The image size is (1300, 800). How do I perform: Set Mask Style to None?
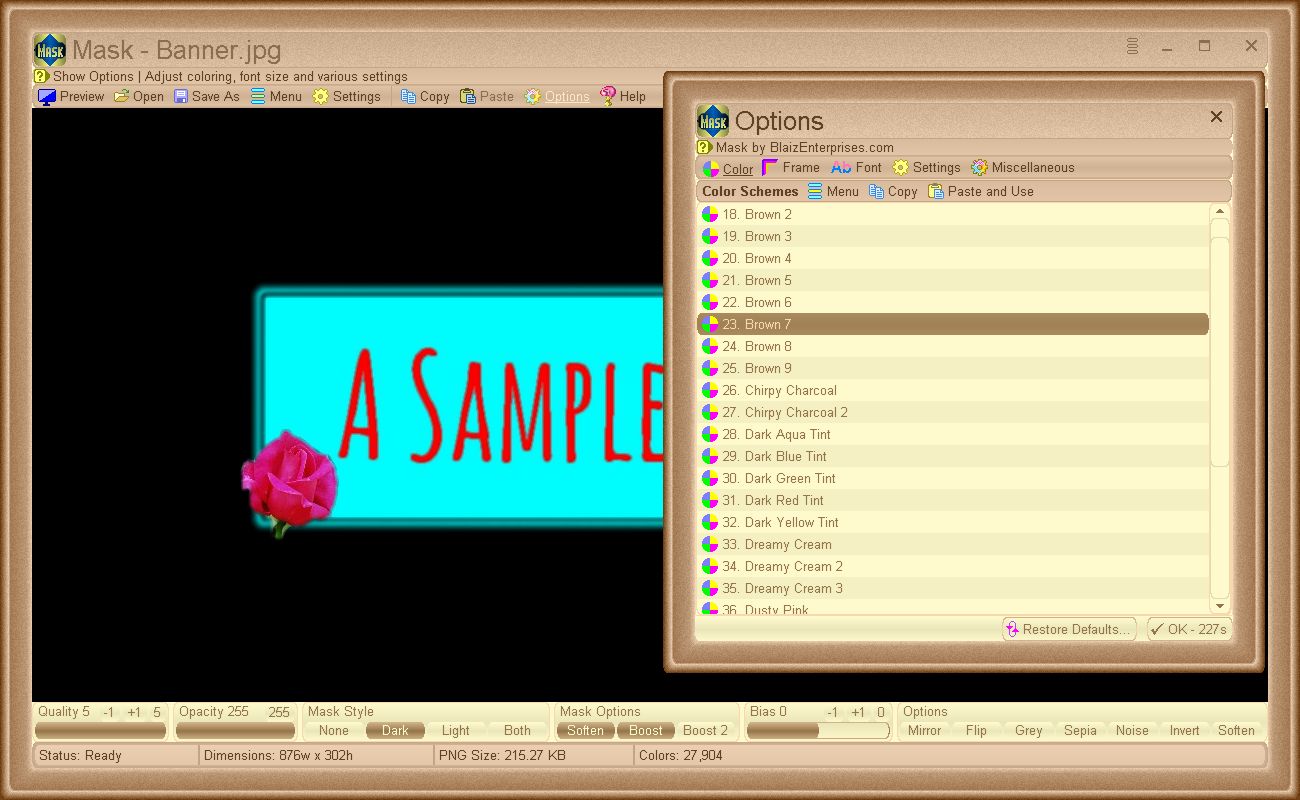(x=334, y=731)
